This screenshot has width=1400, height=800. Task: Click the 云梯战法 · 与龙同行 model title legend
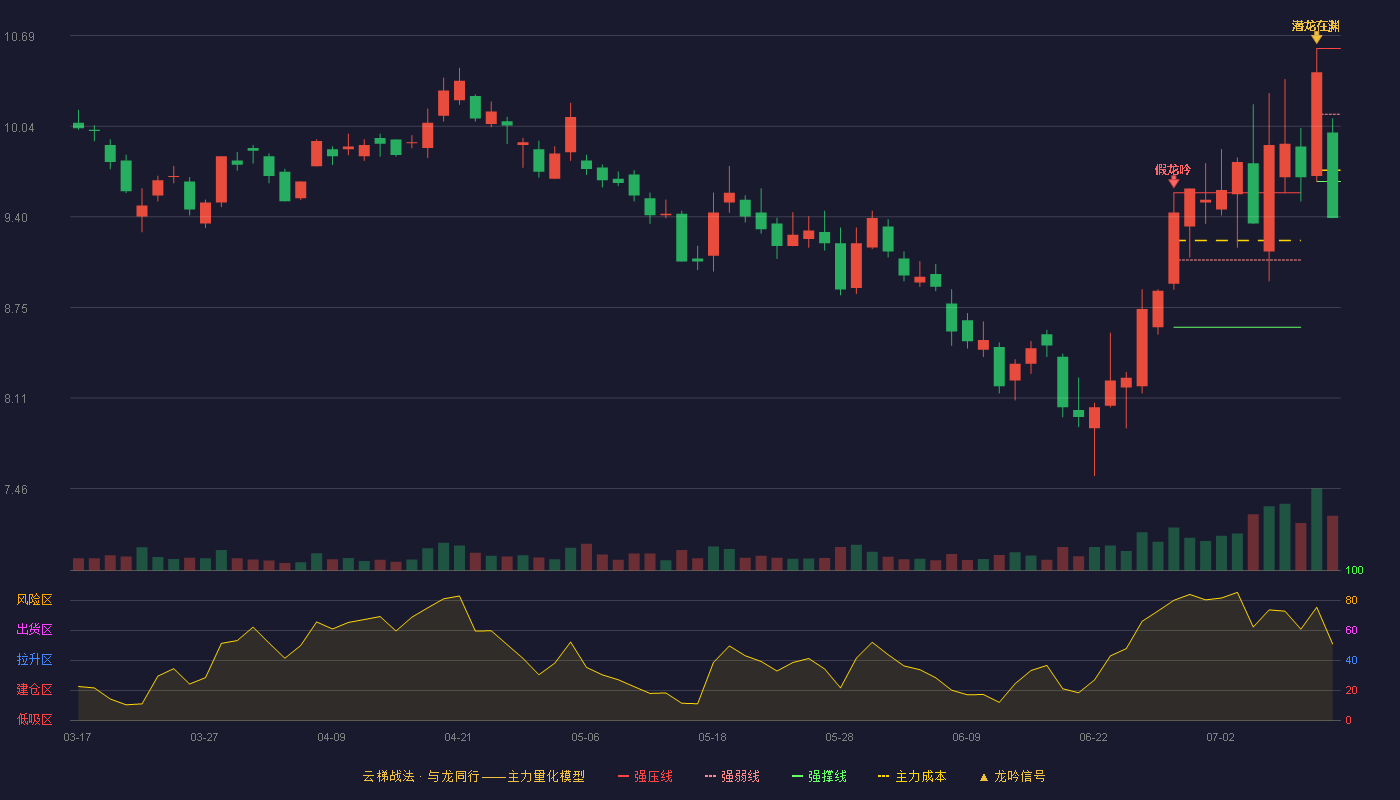pos(473,776)
